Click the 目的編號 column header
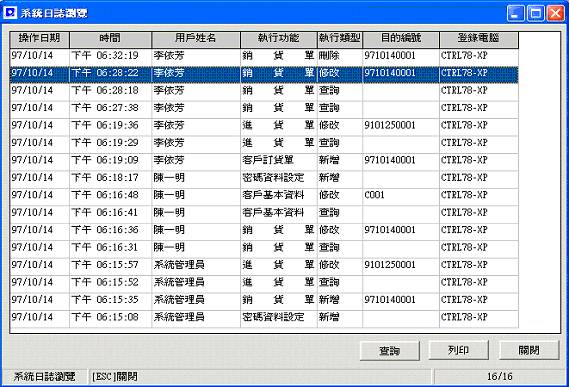This screenshot has height=387, width=569. pyautogui.click(x=401, y=39)
